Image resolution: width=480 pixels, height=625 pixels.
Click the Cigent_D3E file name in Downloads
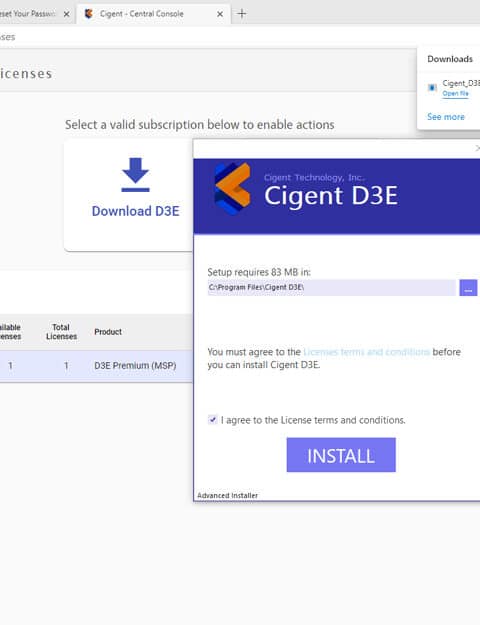pyautogui.click(x=461, y=83)
